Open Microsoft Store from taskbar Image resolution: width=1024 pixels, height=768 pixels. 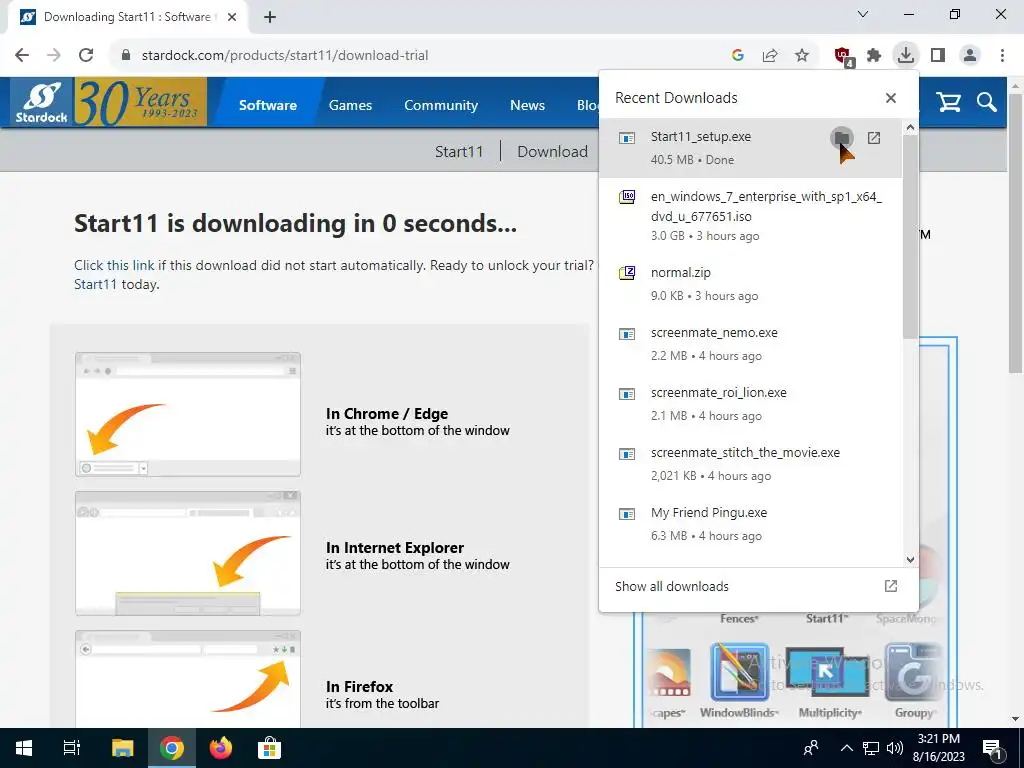point(269,748)
